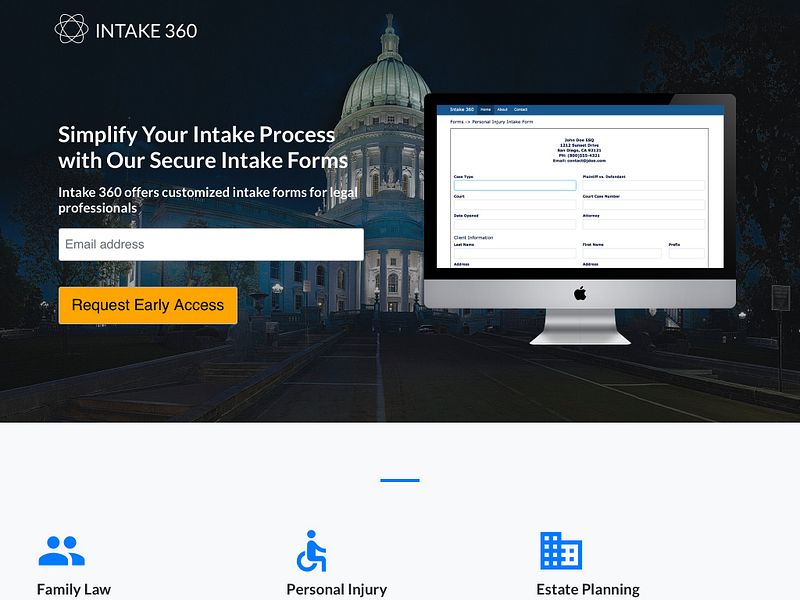Select the Personal Injury heading
The width and height of the screenshot is (800, 600).
(337, 589)
